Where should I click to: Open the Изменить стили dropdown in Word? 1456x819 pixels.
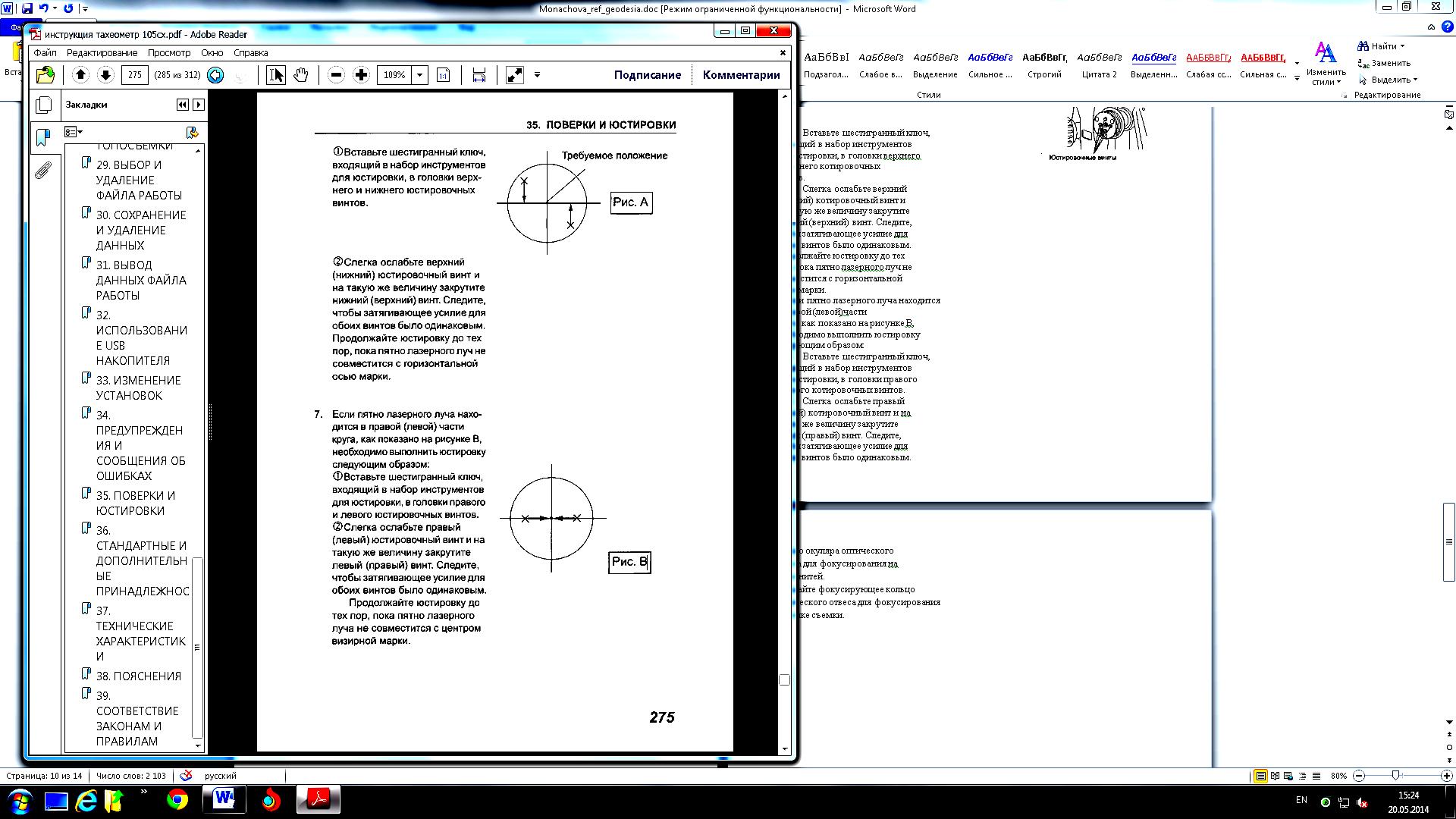coord(1326,64)
